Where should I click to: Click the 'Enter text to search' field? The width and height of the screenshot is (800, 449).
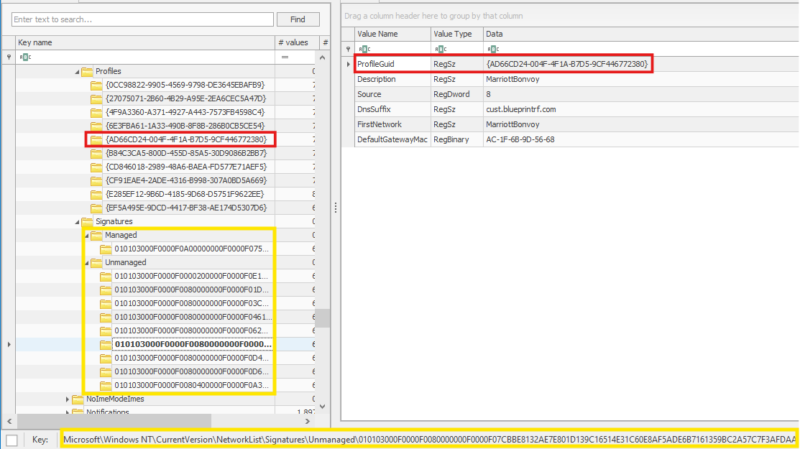click(x=139, y=19)
